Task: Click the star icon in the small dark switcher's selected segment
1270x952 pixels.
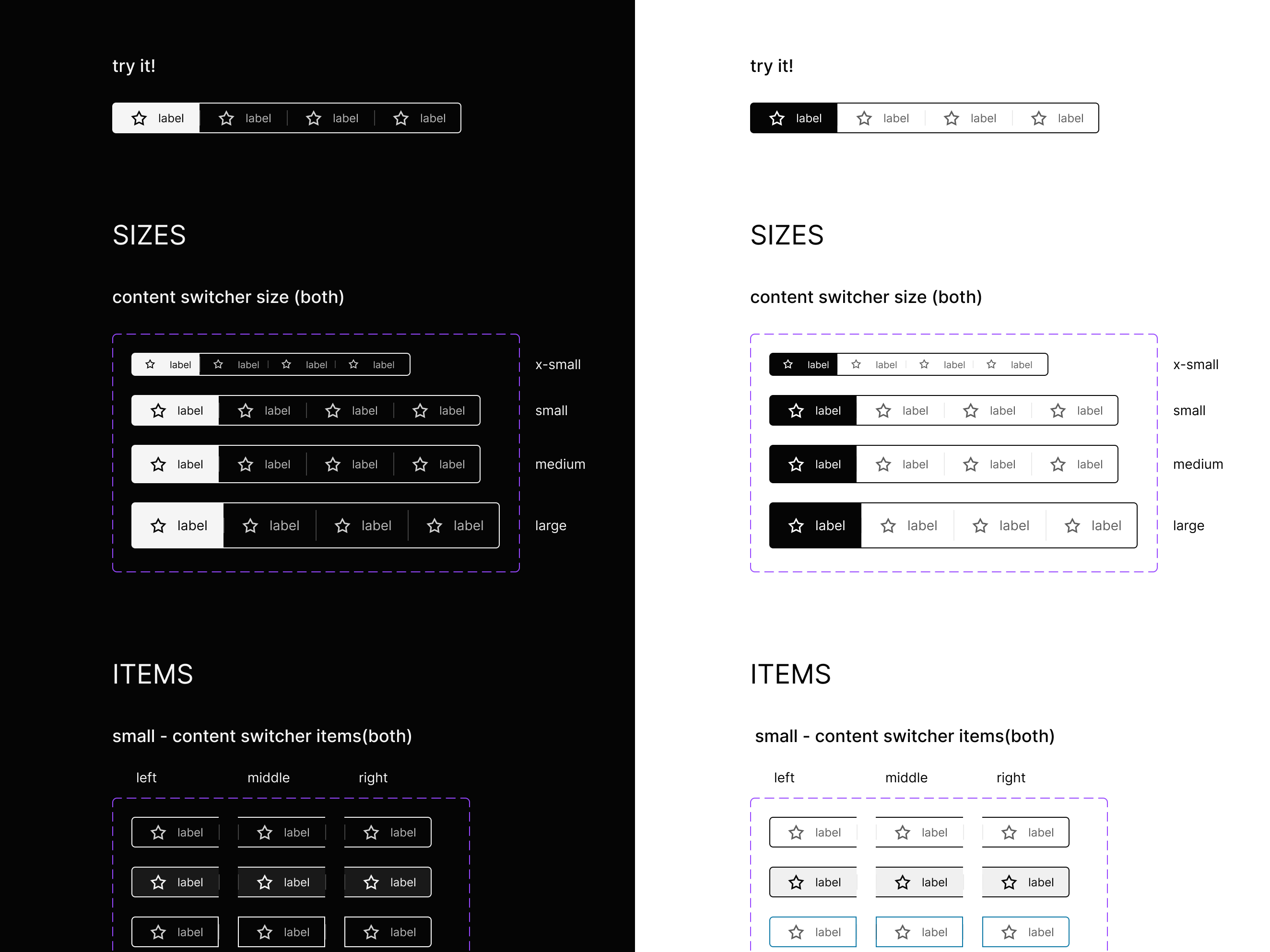Action: coord(158,410)
